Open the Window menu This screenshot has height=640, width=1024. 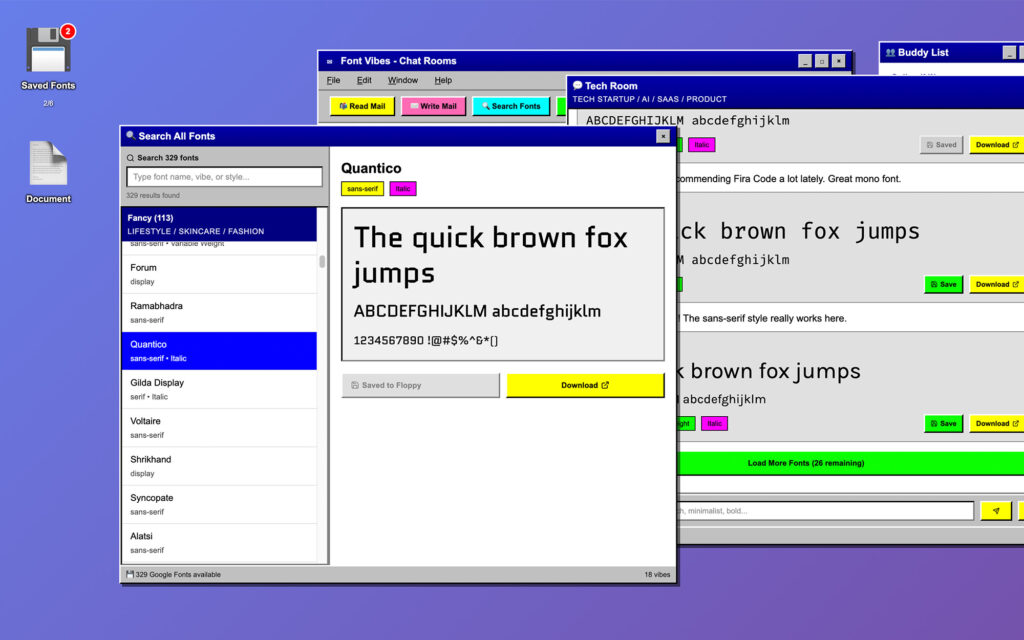[x=403, y=80]
